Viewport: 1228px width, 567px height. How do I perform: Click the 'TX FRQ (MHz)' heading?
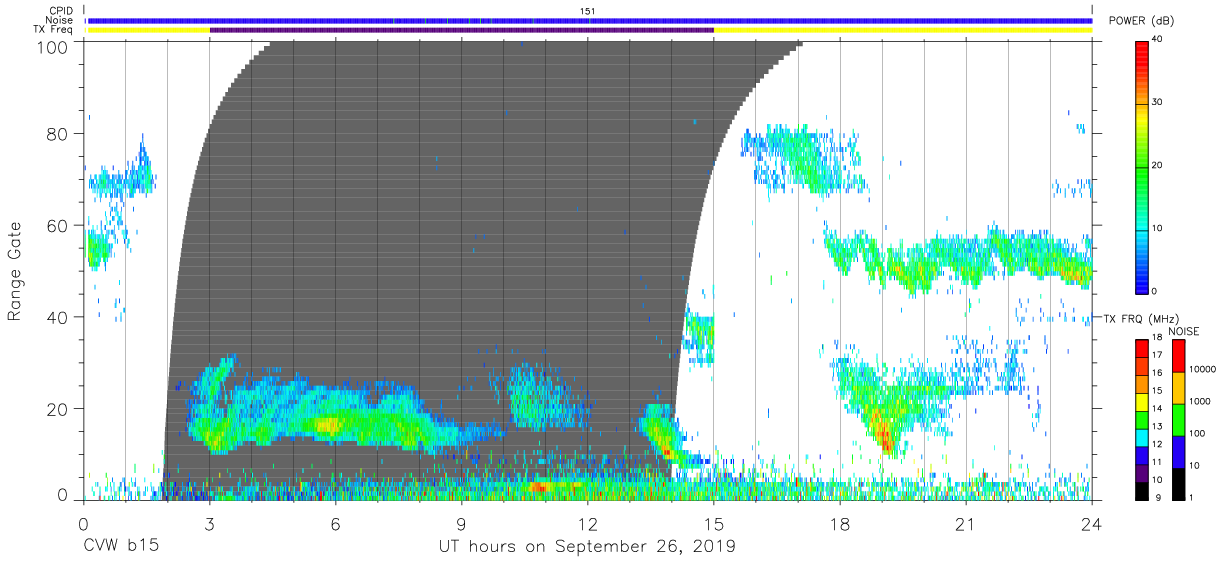[x=1143, y=319]
